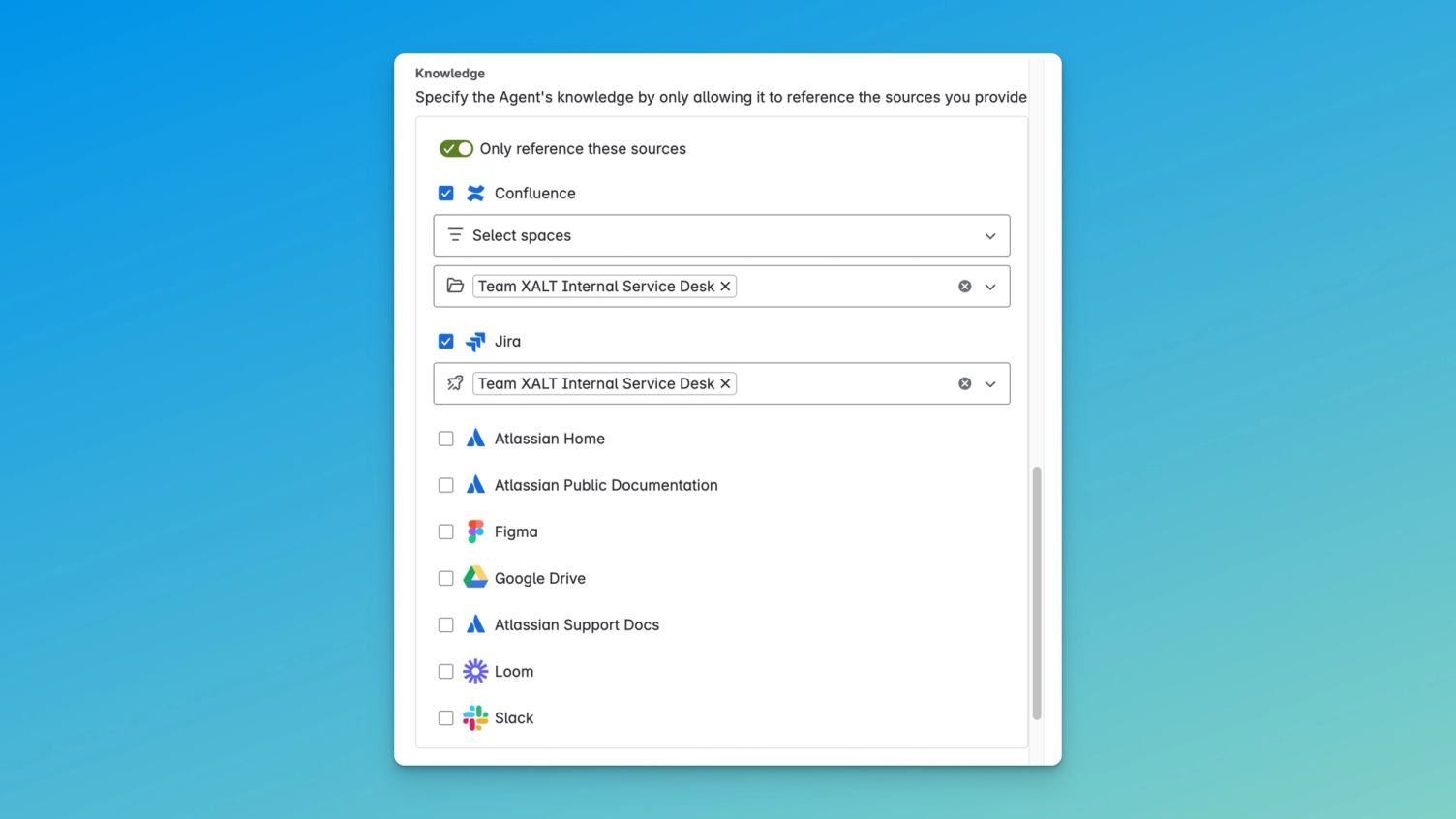Image resolution: width=1456 pixels, height=819 pixels.
Task: Click the Atlassian Support Docs logo icon
Action: coord(475,624)
